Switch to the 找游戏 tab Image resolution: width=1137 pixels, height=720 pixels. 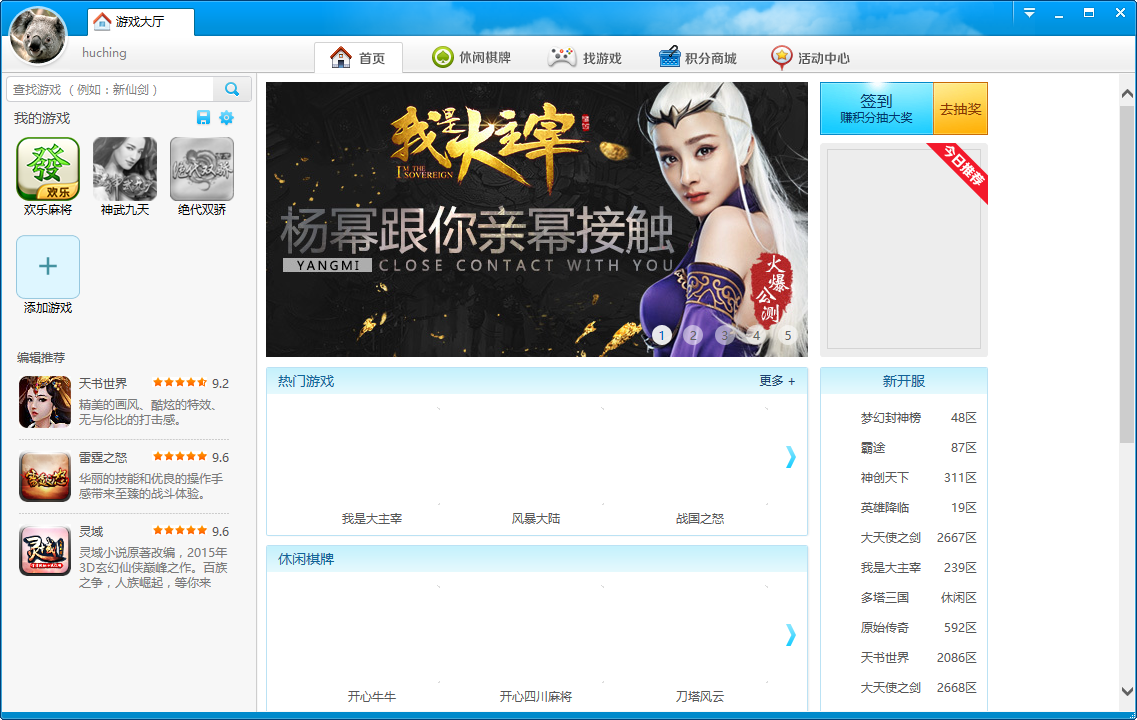coord(585,57)
